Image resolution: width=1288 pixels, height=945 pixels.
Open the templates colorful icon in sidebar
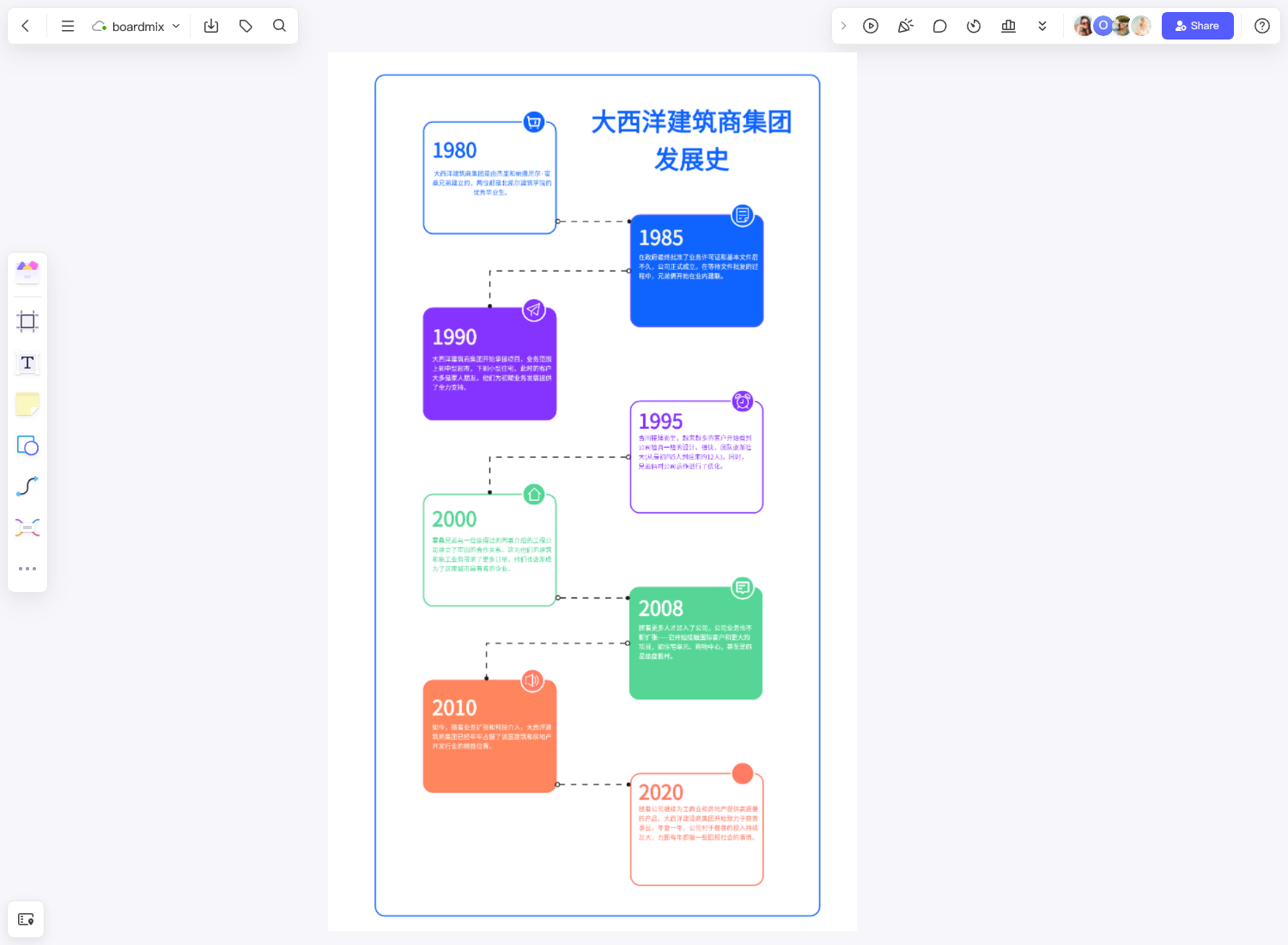(27, 271)
